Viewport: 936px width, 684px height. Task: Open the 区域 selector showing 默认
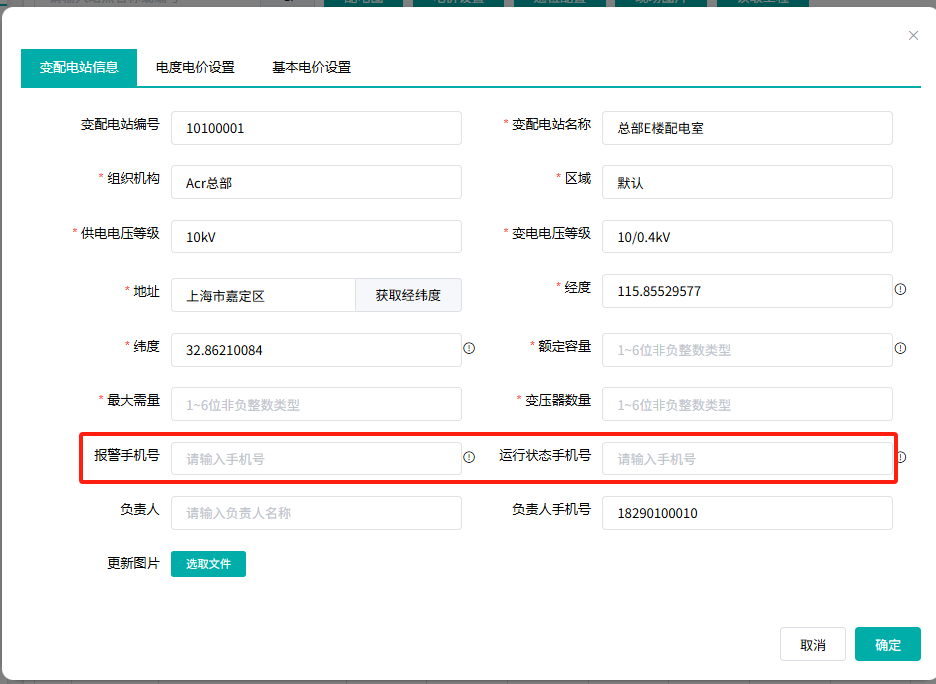click(746, 183)
